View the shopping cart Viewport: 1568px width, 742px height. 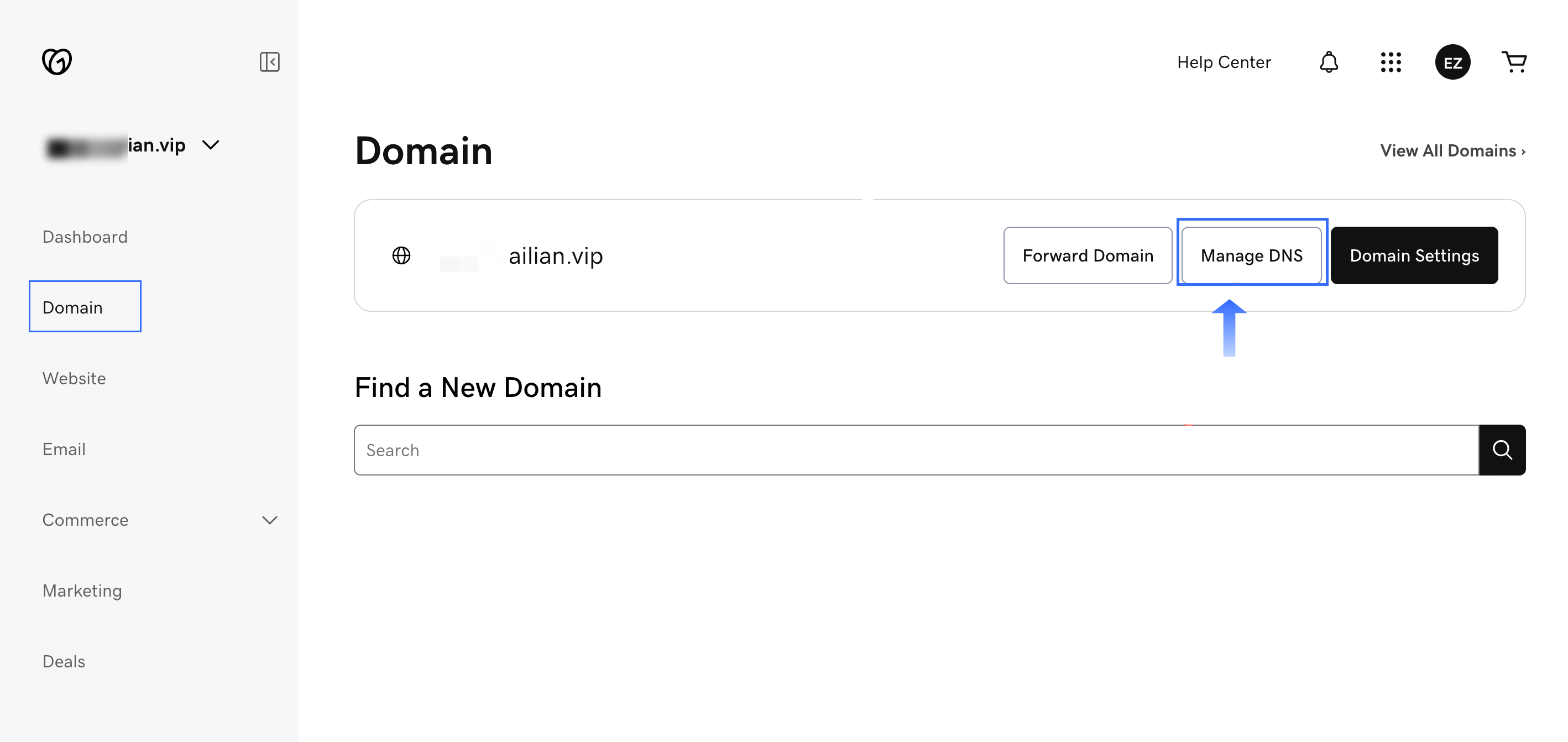click(x=1513, y=62)
